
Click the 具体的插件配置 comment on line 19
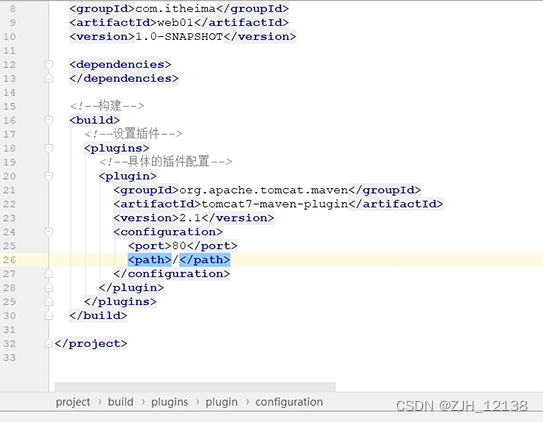tap(166, 161)
